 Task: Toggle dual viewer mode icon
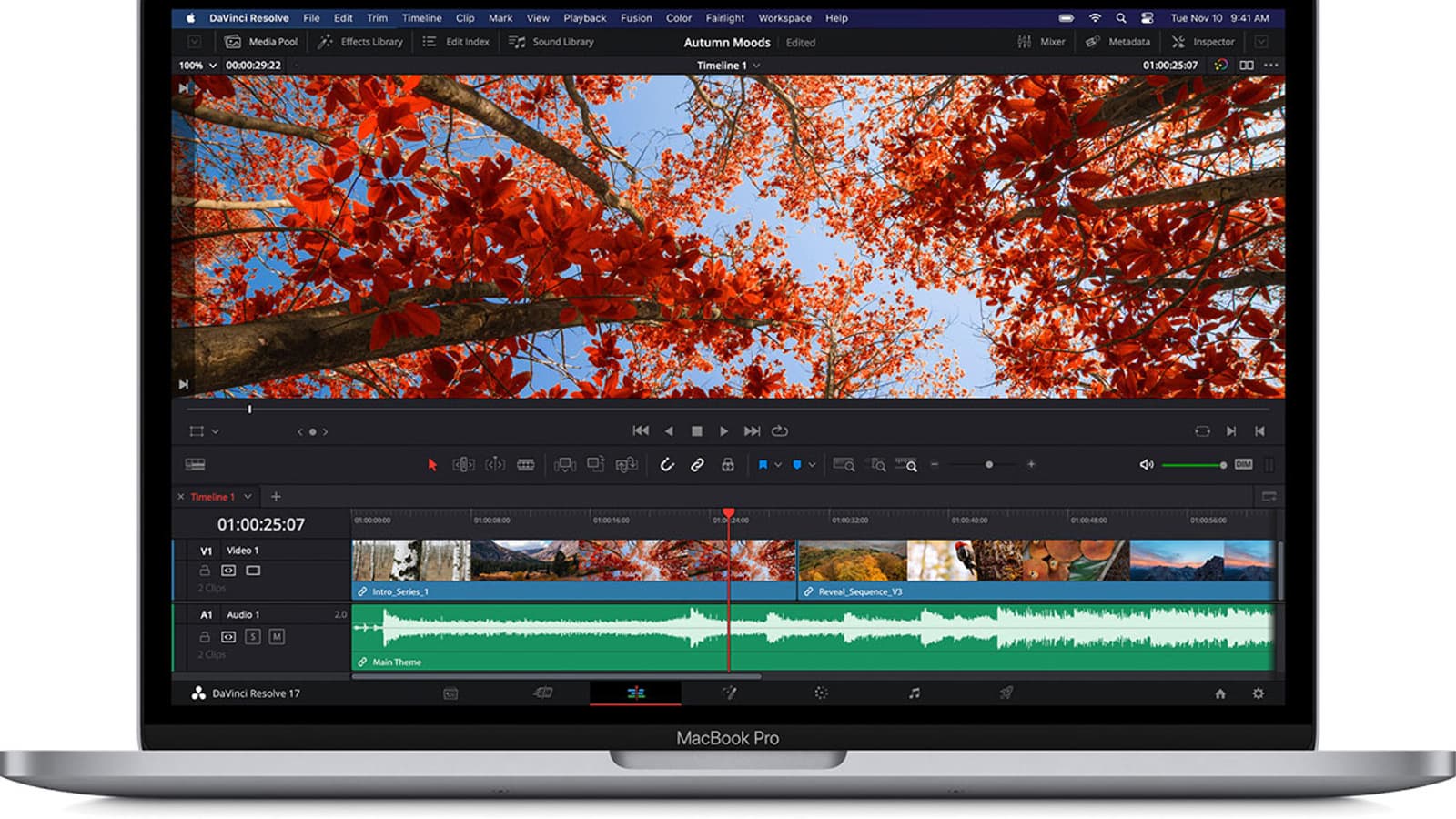[x=1247, y=66]
